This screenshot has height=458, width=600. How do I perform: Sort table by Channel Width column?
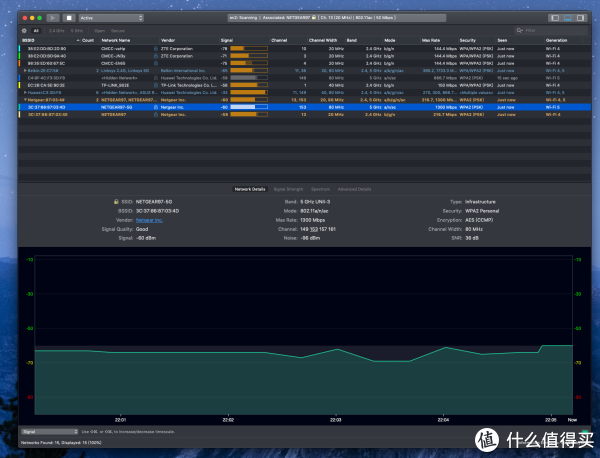pos(323,40)
